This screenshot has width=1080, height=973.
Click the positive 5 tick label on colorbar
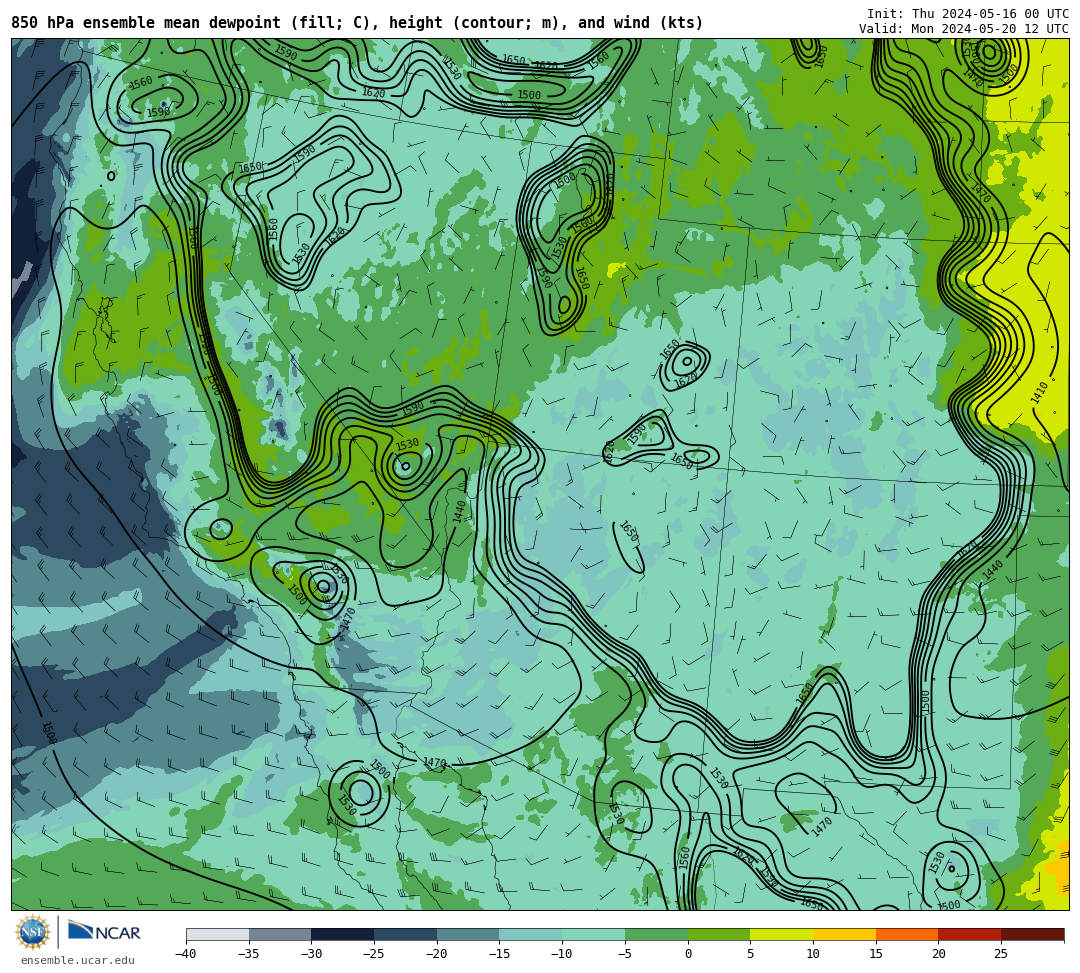point(751,954)
